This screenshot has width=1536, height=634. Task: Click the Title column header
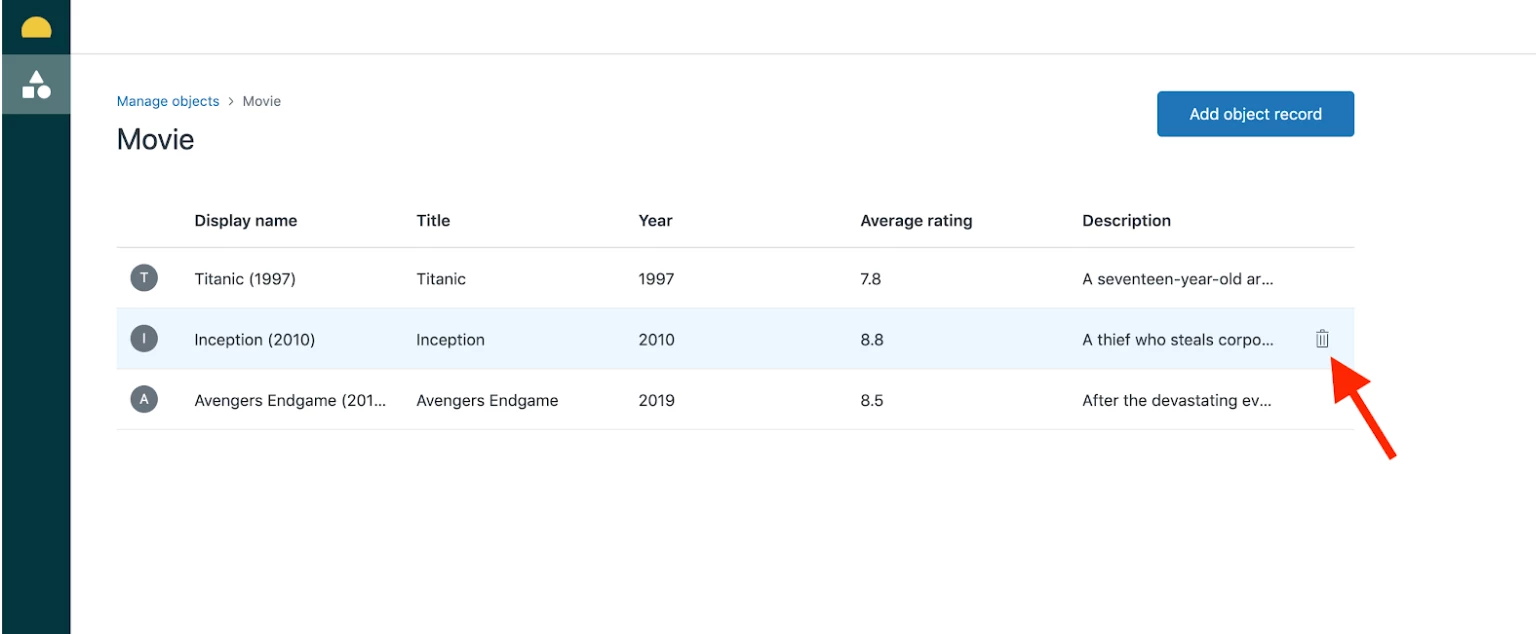click(433, 221)
